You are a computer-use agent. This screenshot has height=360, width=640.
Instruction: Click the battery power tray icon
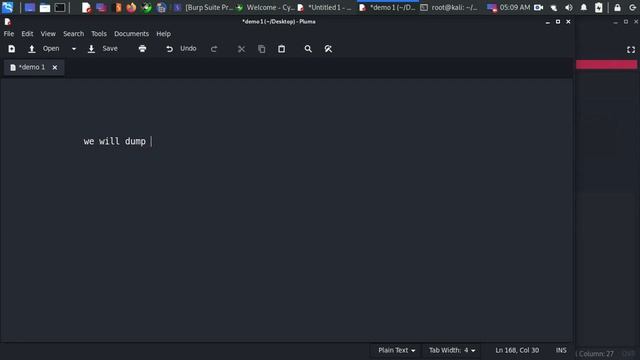pos(598,7)
